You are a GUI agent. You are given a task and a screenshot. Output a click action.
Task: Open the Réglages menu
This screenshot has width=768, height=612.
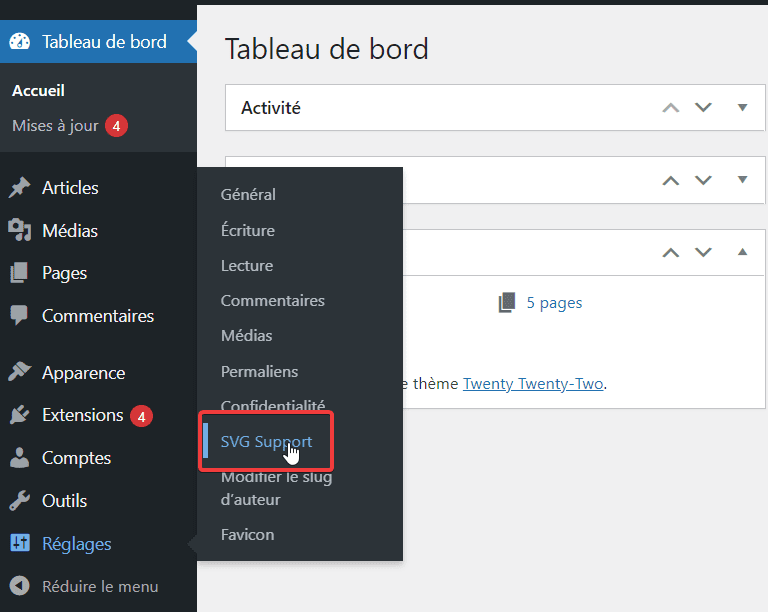[76, 544]
